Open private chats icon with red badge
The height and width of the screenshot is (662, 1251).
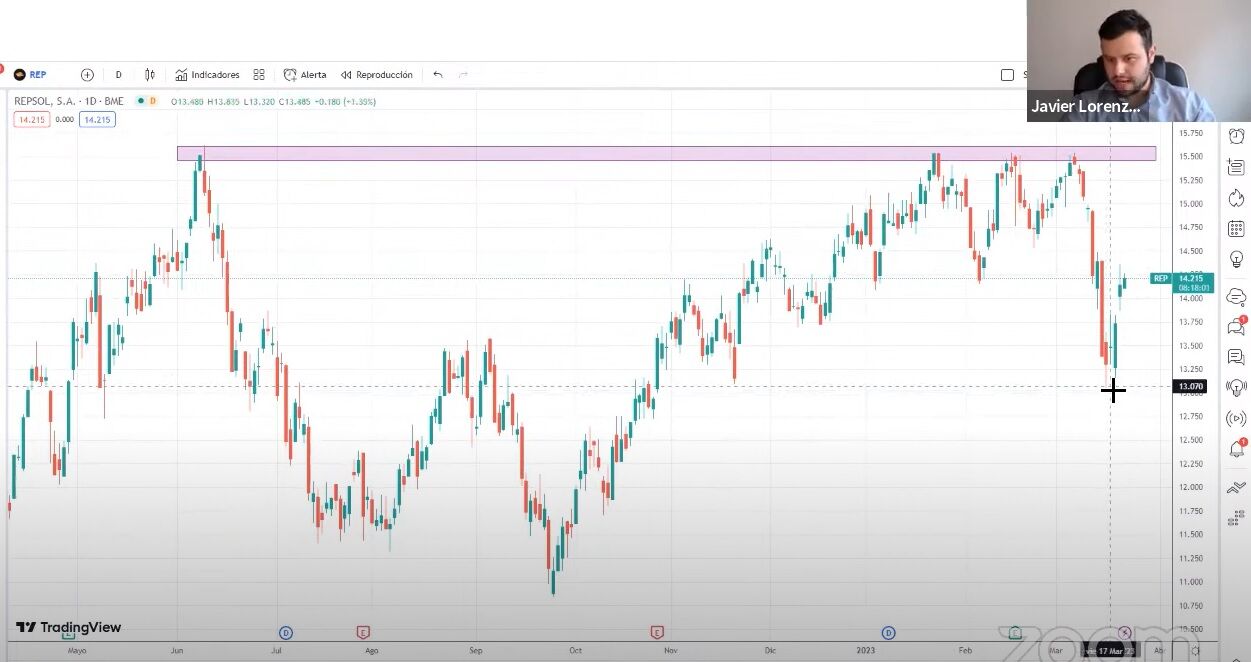click(1237, 326)
